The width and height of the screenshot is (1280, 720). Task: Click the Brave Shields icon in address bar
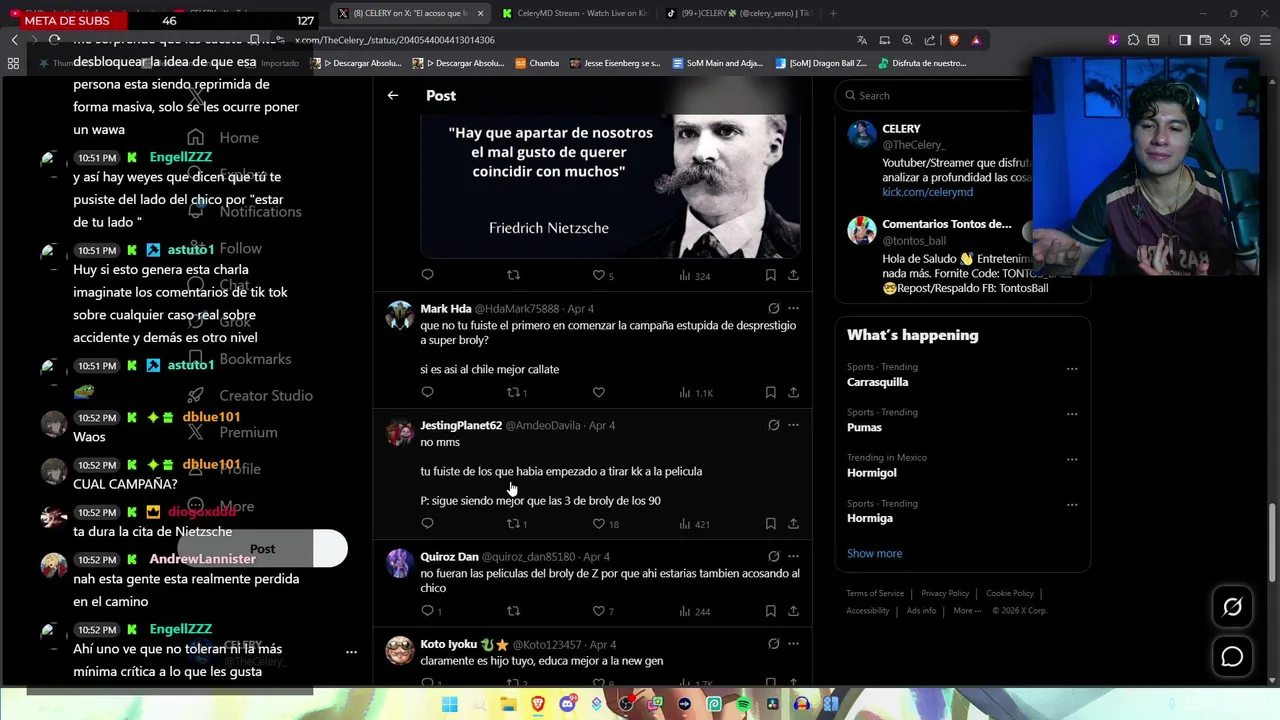(953, 40)
